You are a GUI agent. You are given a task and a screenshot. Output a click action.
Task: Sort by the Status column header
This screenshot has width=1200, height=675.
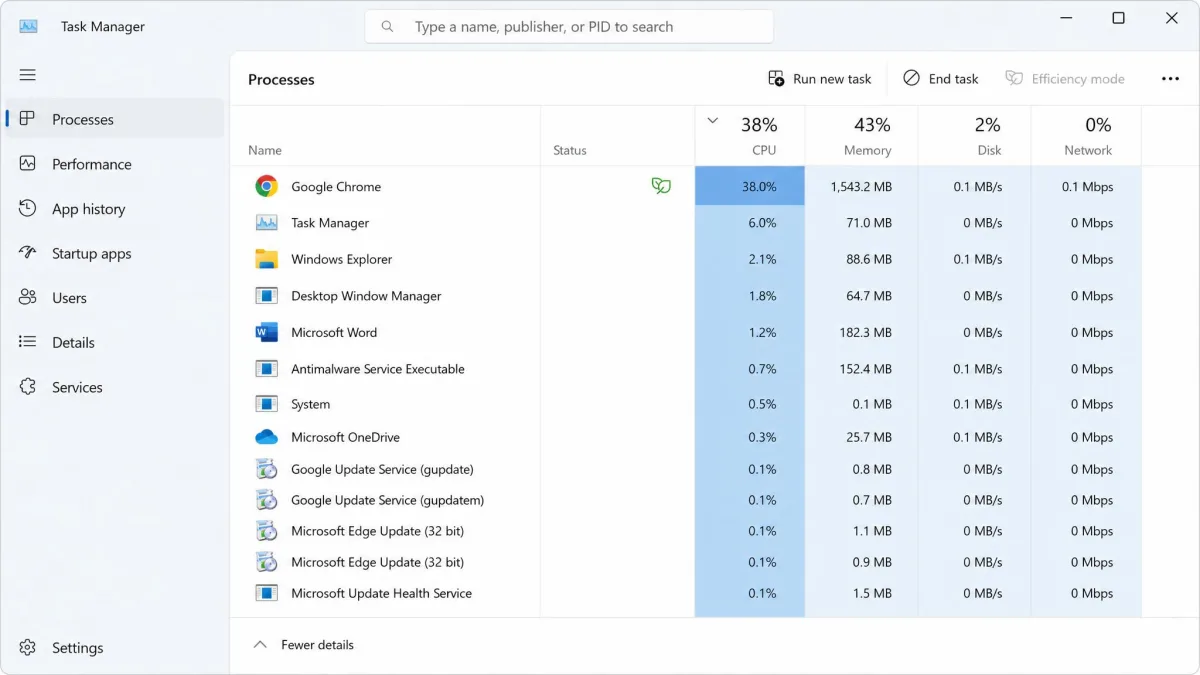pos(570,150)
